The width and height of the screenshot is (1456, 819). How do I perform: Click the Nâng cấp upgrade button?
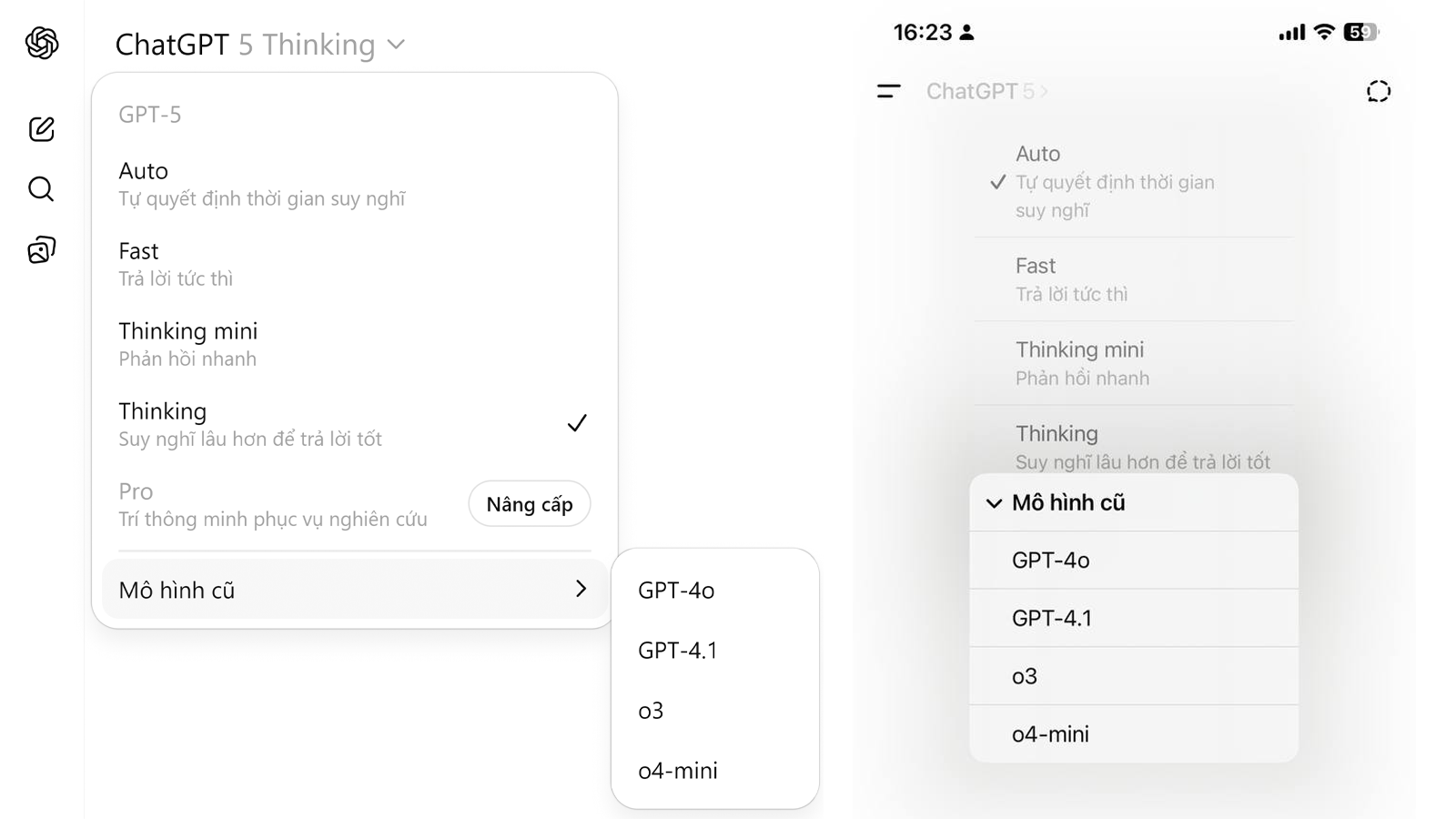point(530,504)
